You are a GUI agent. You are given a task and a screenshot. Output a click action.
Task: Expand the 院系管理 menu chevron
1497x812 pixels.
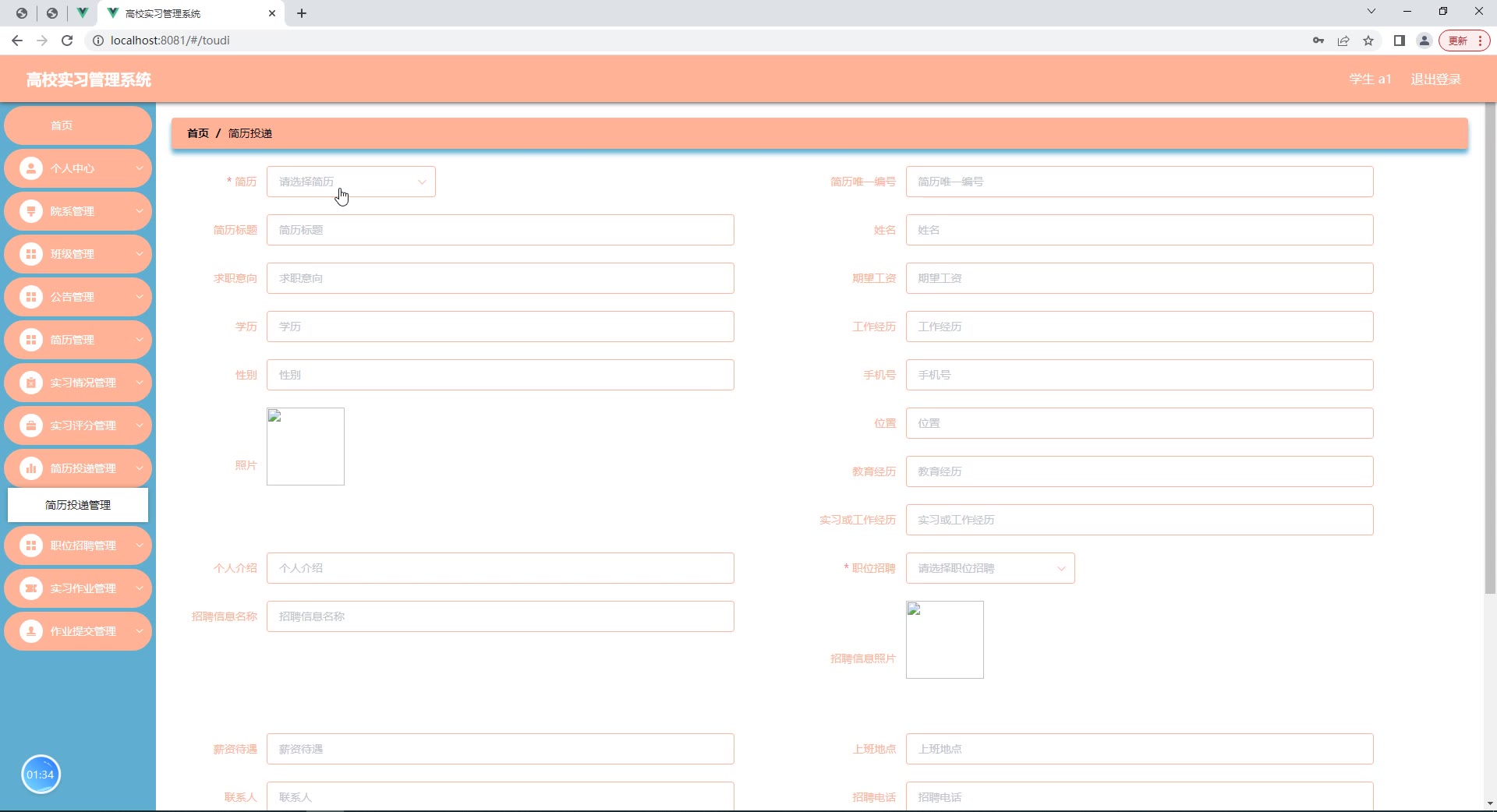pyautogui.click(x=140, y=211)
